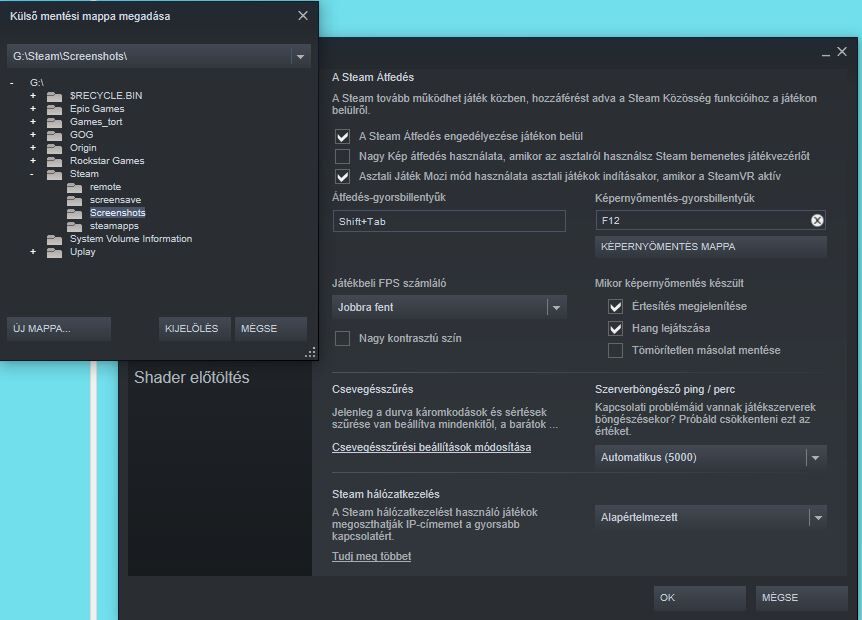This screenshot has height=620, width=862.
Task: Expand the Rockstar Games tree node
Action: [33, 160]
